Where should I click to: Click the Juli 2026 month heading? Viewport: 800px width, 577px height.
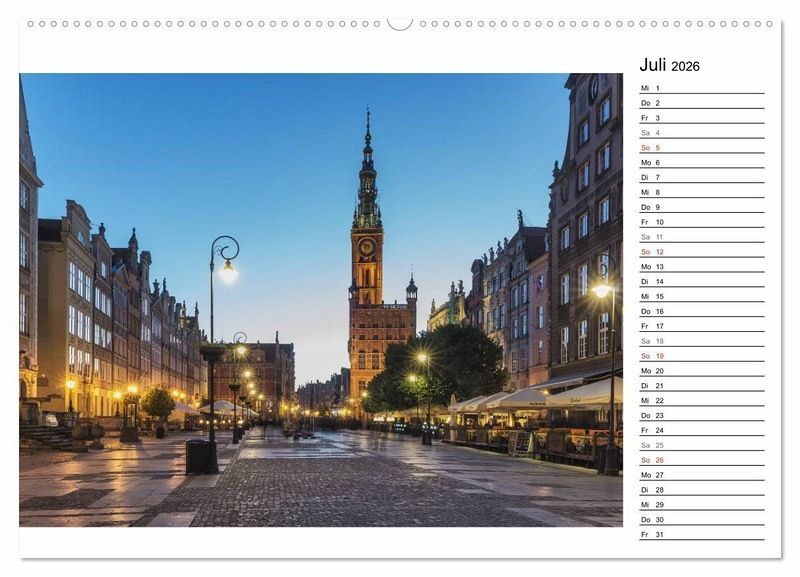(669, 66)
